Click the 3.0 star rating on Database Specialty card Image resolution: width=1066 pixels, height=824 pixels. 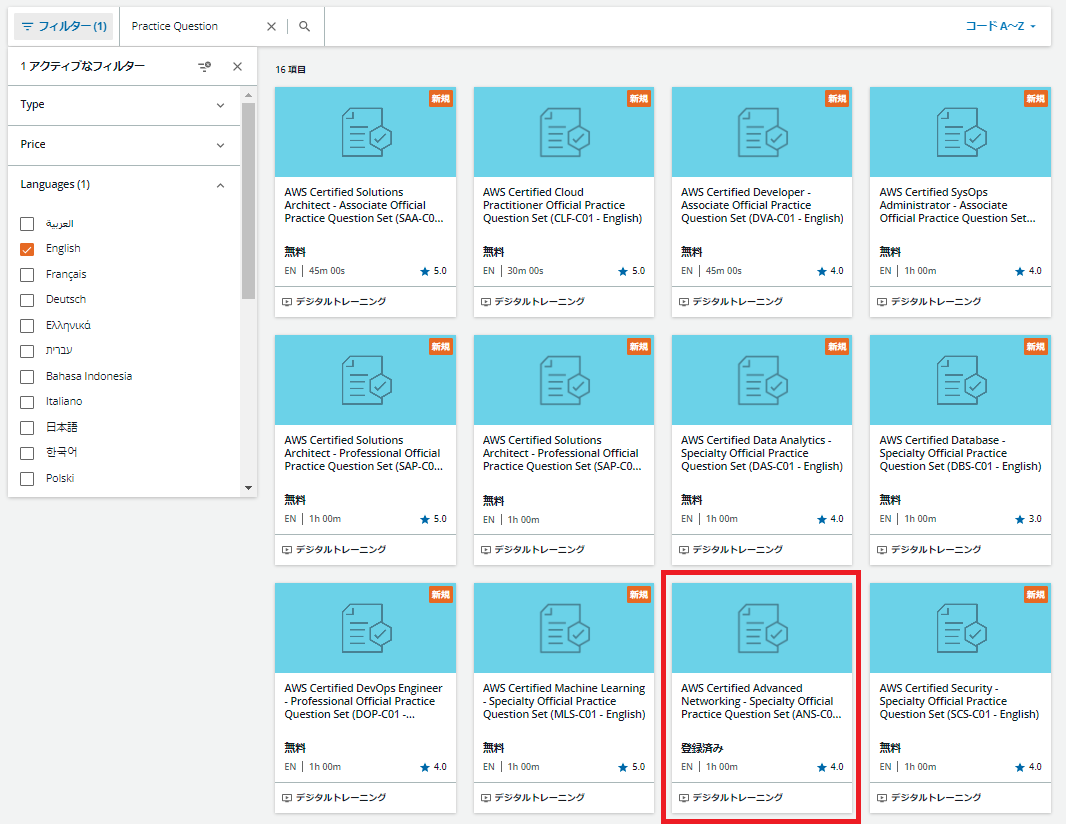pos(1028,519)
